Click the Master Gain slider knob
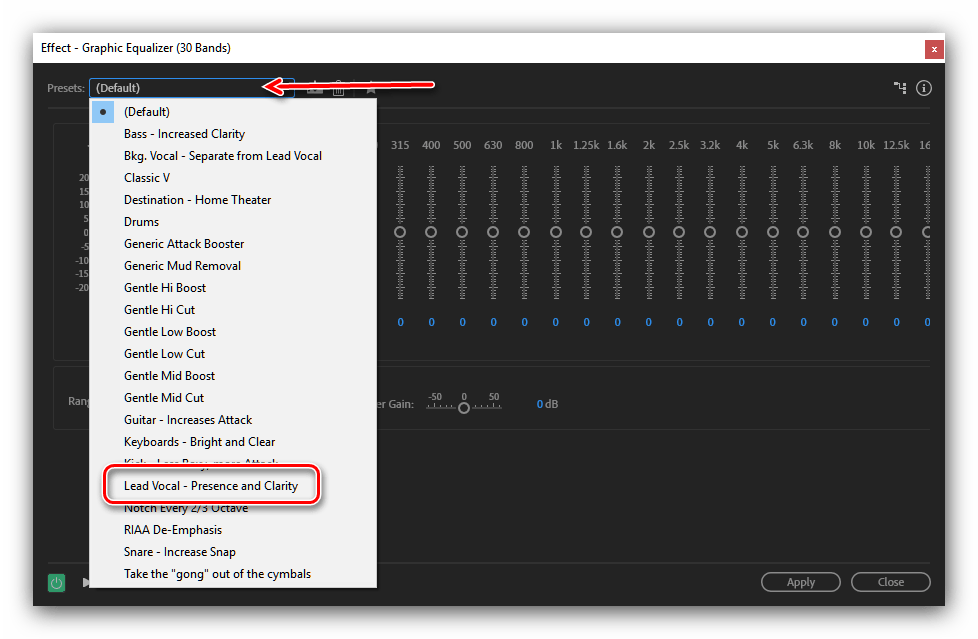Viewport: 978px width, 639px height. (464, 408)
